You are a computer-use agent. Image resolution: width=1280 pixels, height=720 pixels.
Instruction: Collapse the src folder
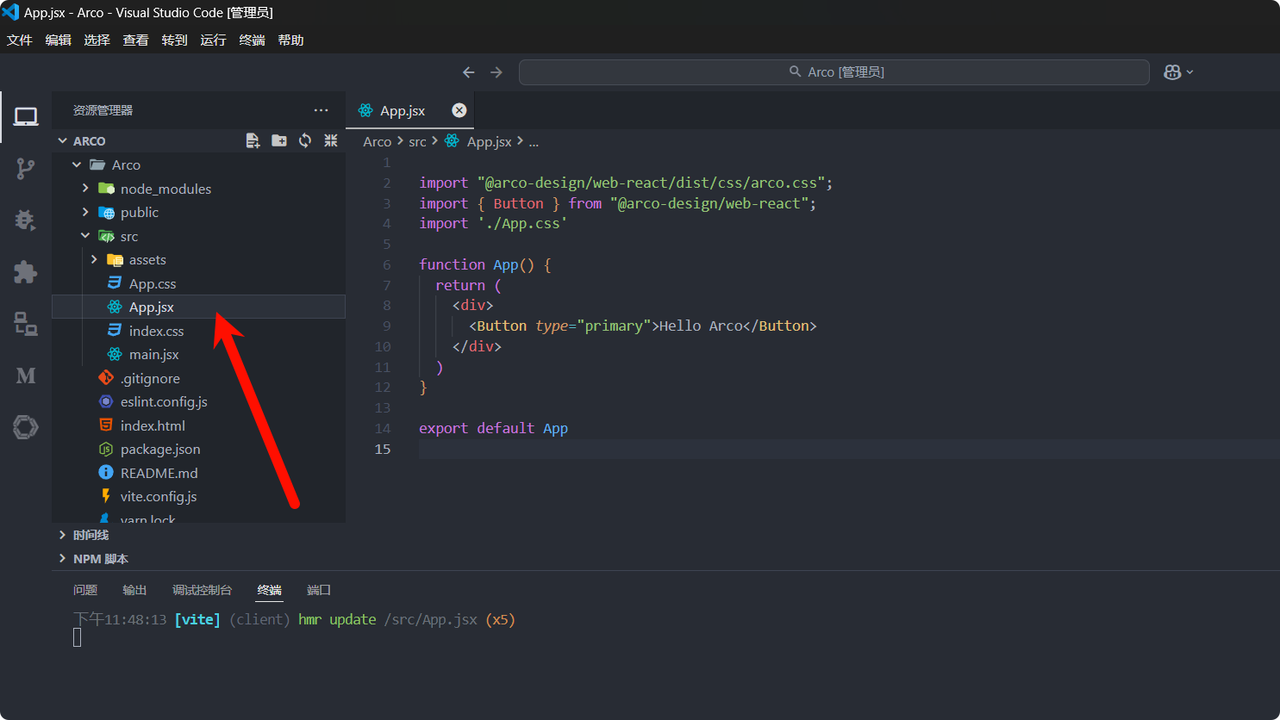coord(86,236)
